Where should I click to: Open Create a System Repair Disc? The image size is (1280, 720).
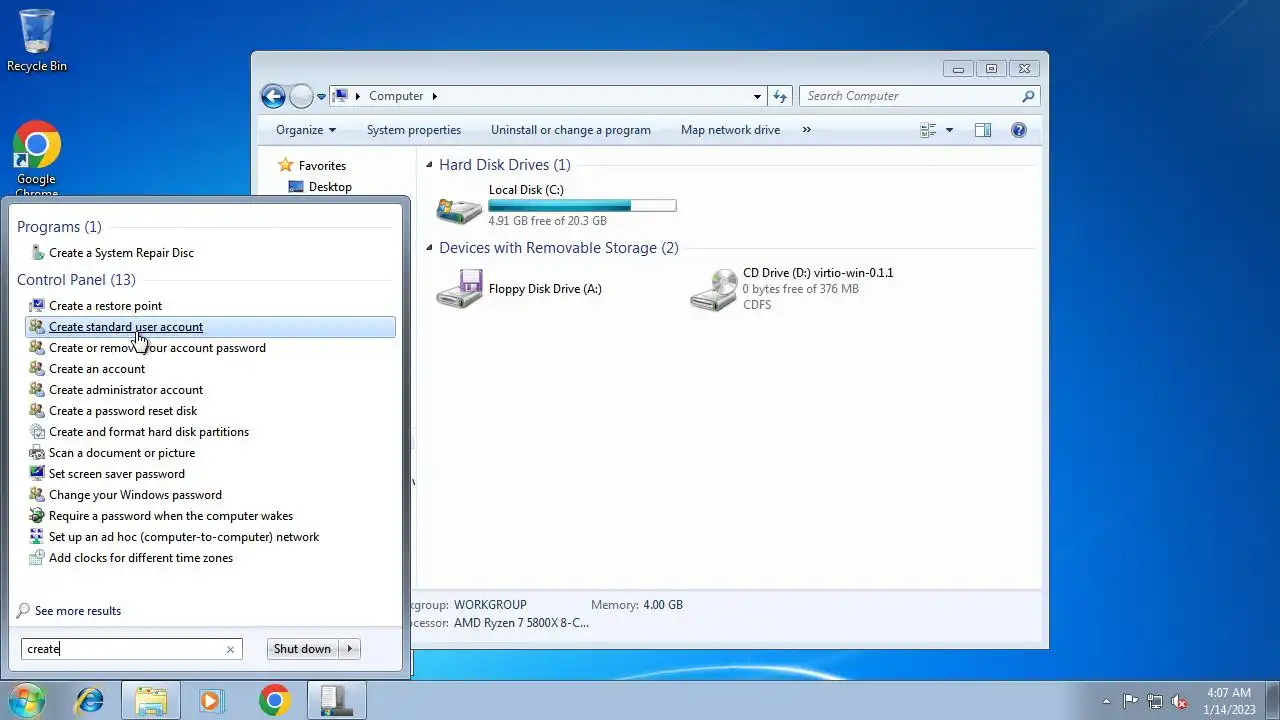pyautogui.click(x=121, y=253)
